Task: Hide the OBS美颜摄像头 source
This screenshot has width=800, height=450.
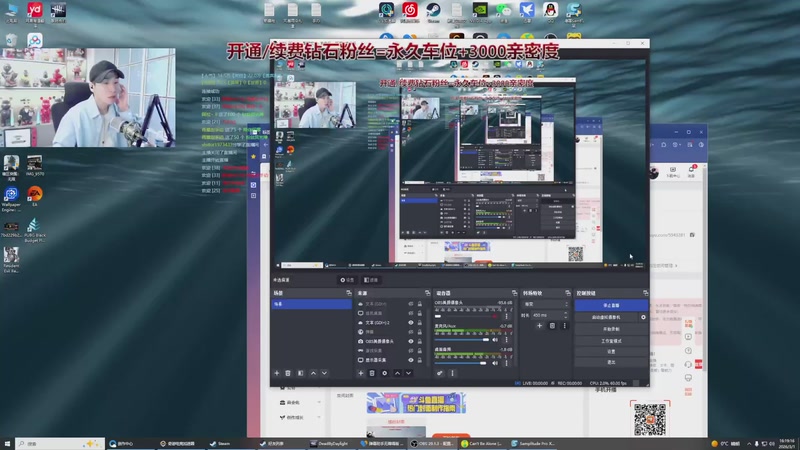Action: click(x=411, y=341)
